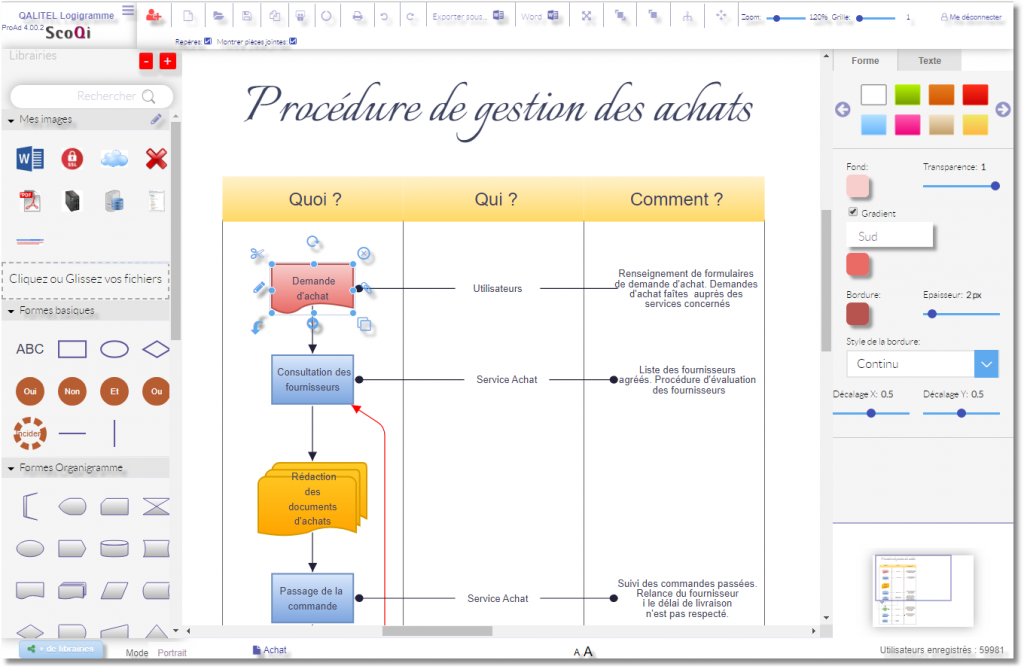Collapse the Formes basiques section
1024x669 pixels.
click(11, 311)
